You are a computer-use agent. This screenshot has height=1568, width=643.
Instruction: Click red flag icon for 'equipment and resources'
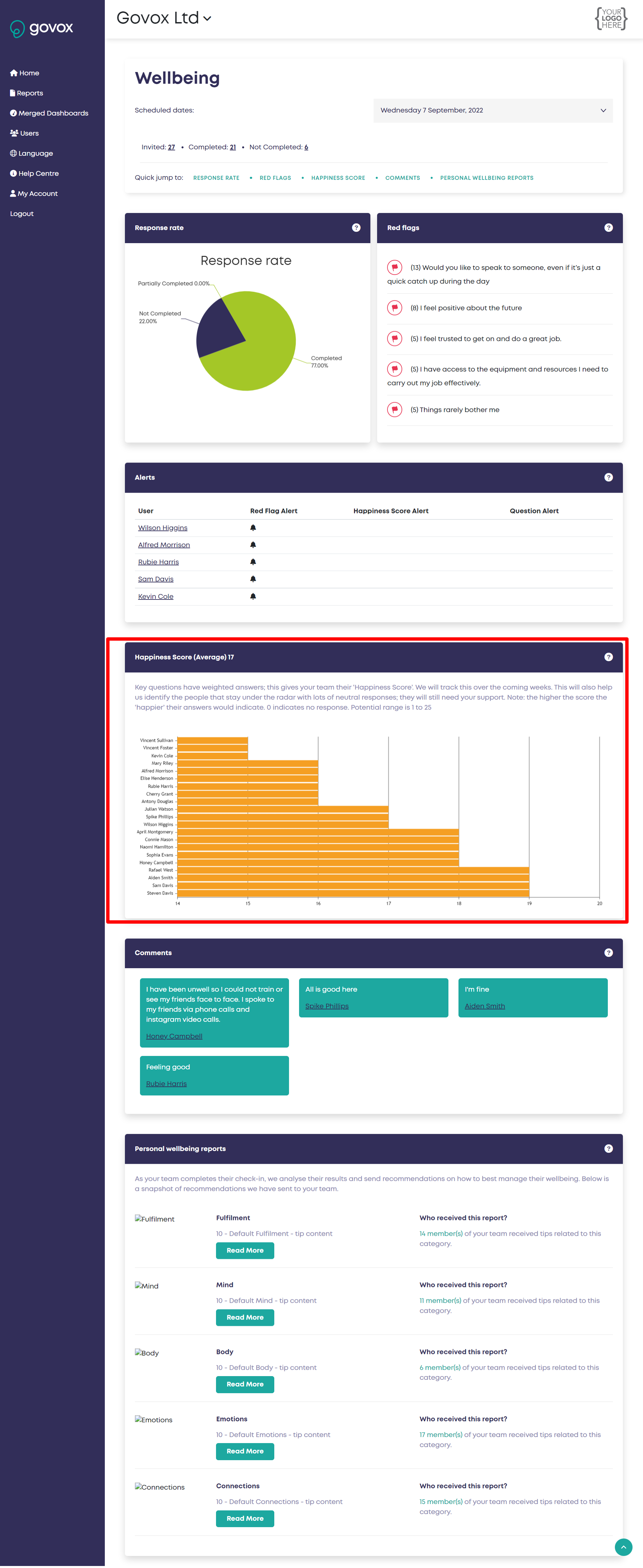pyautogui.click(x=395, y=369)
